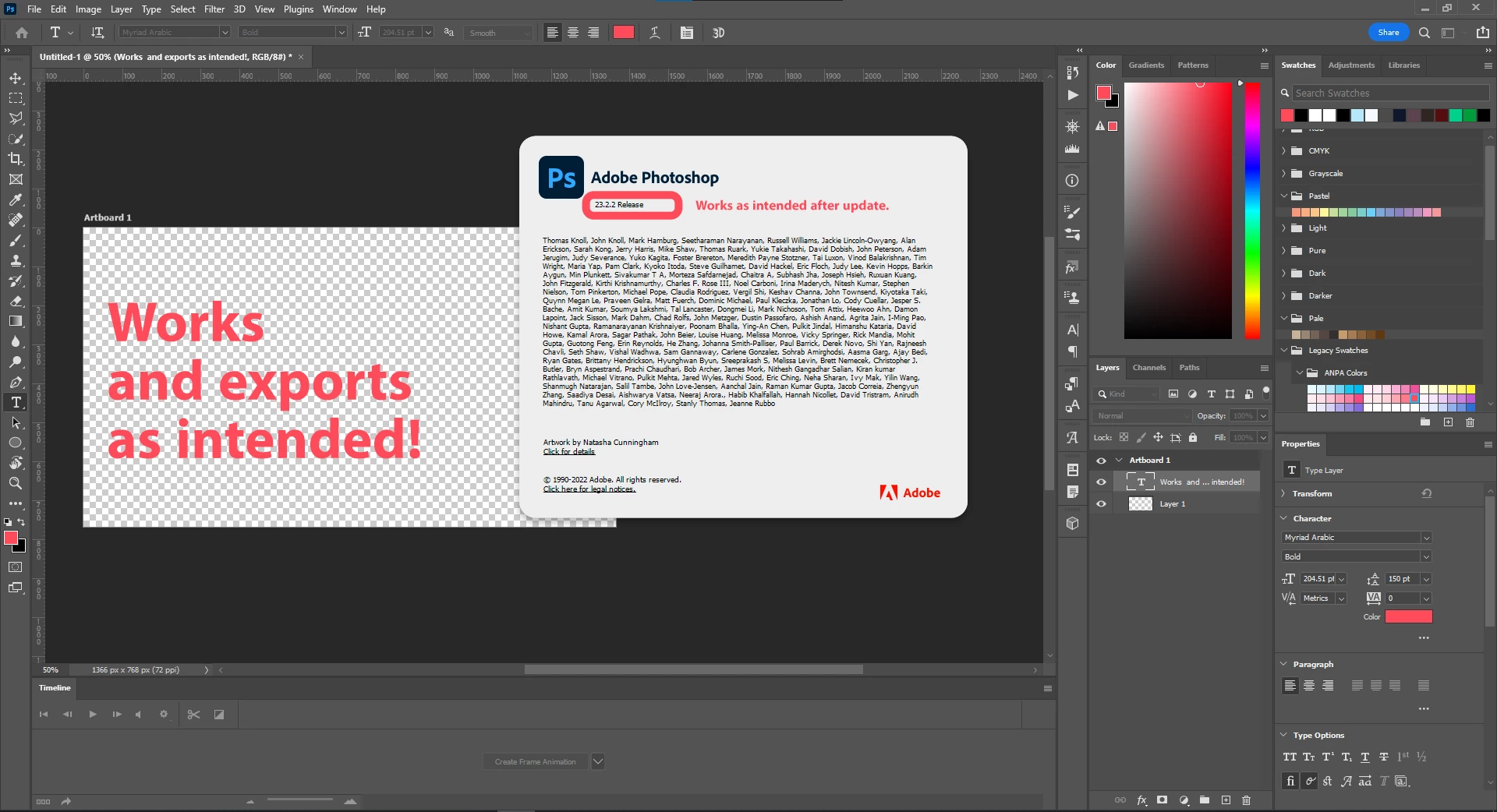This screenshot has width=1497, height=812.
Task: Select the Hand tool
Action: click(16, 463)
